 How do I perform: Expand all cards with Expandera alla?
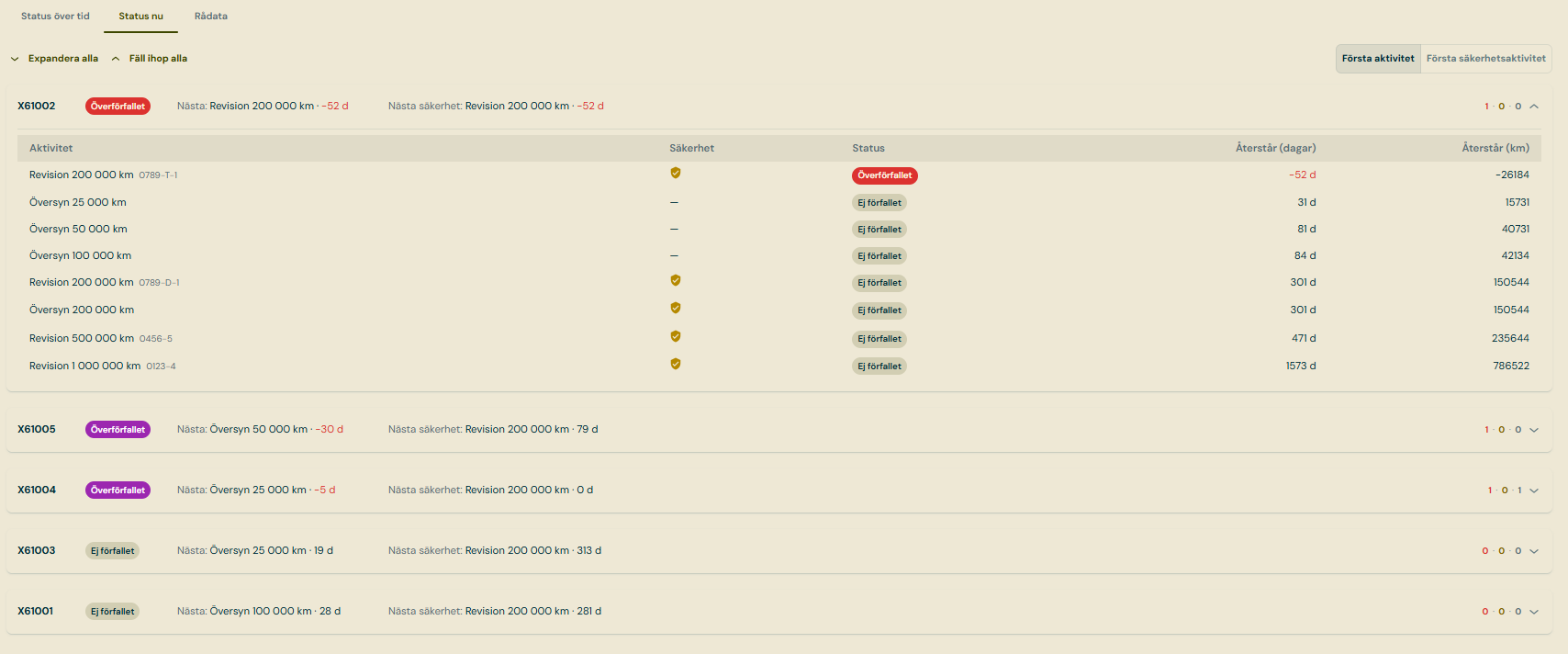pos(54,59)
